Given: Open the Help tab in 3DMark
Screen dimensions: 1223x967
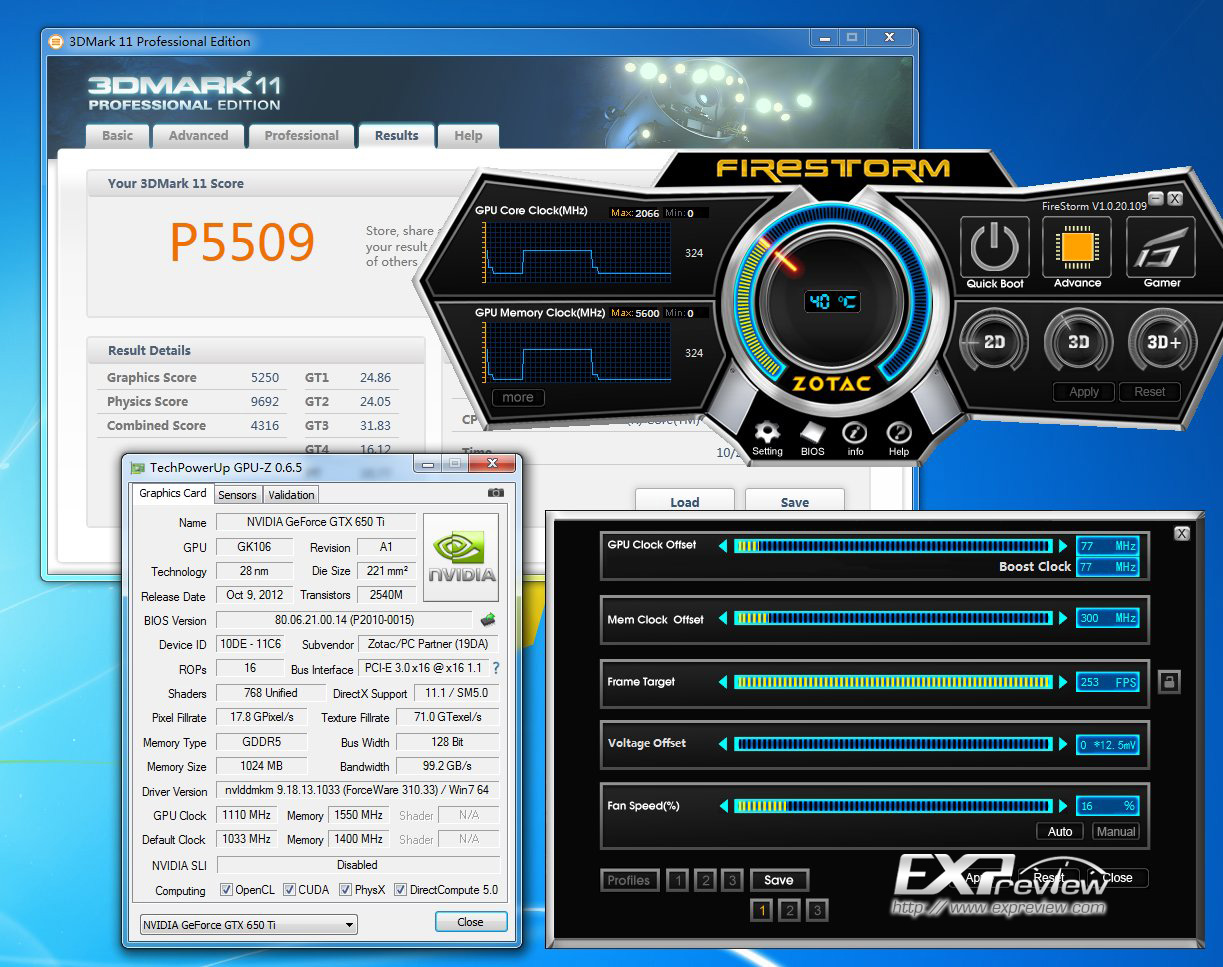Looking at the screenshot, I should tap(468, 136).
